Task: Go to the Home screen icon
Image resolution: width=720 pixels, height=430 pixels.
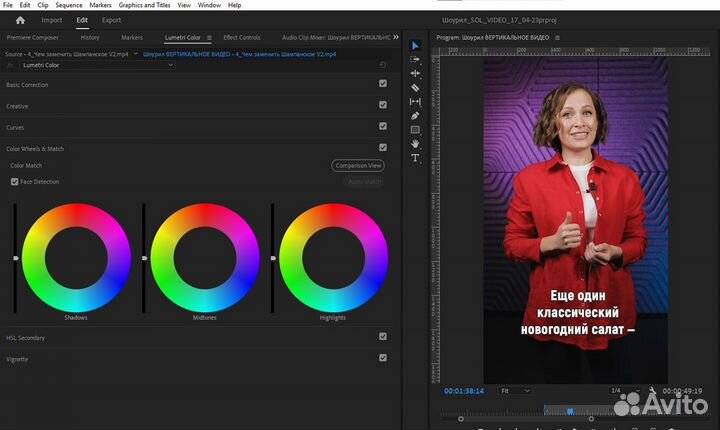Action: (x=19, y=20)
